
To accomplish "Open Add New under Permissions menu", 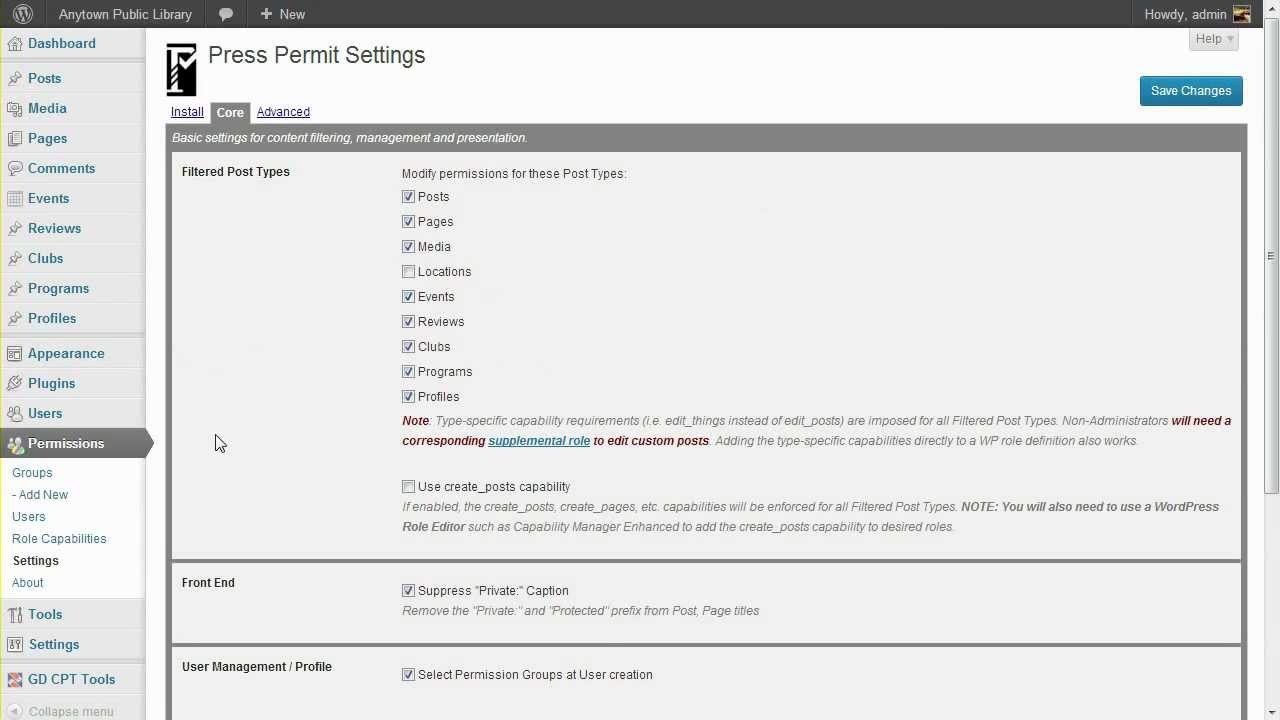I will 40,495.
